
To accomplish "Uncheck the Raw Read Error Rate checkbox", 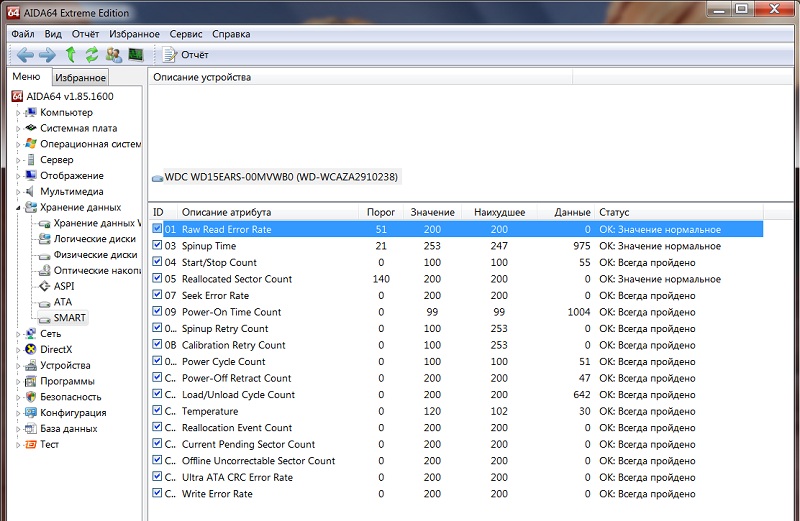I will (157, 229).
